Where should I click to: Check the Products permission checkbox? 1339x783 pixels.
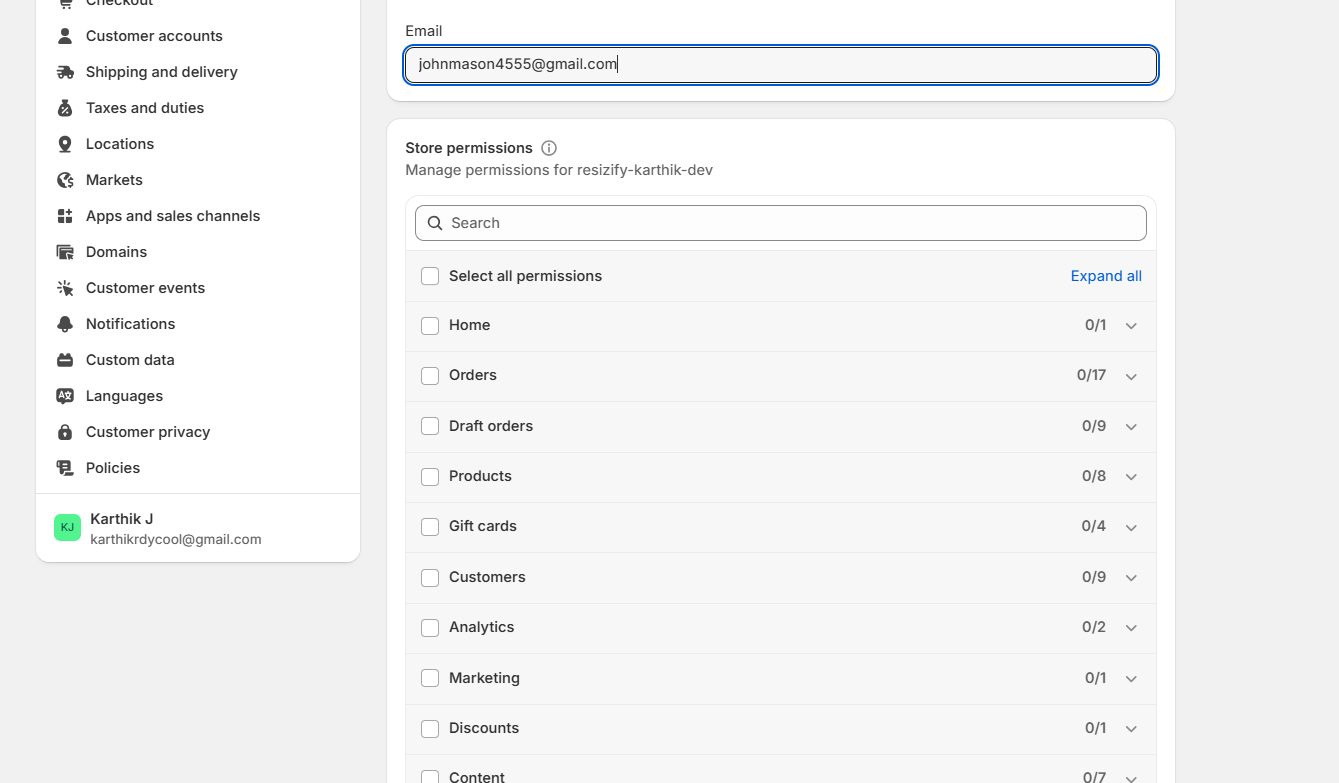[x=429, y=476]
